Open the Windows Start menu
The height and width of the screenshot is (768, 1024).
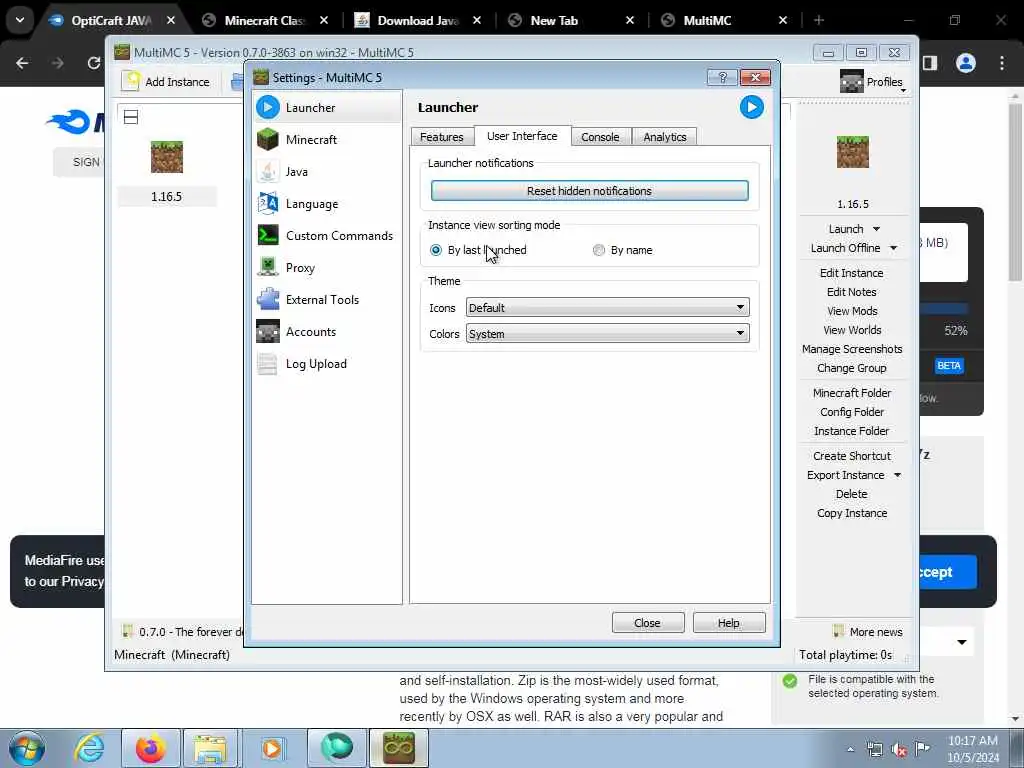point(27,748)
